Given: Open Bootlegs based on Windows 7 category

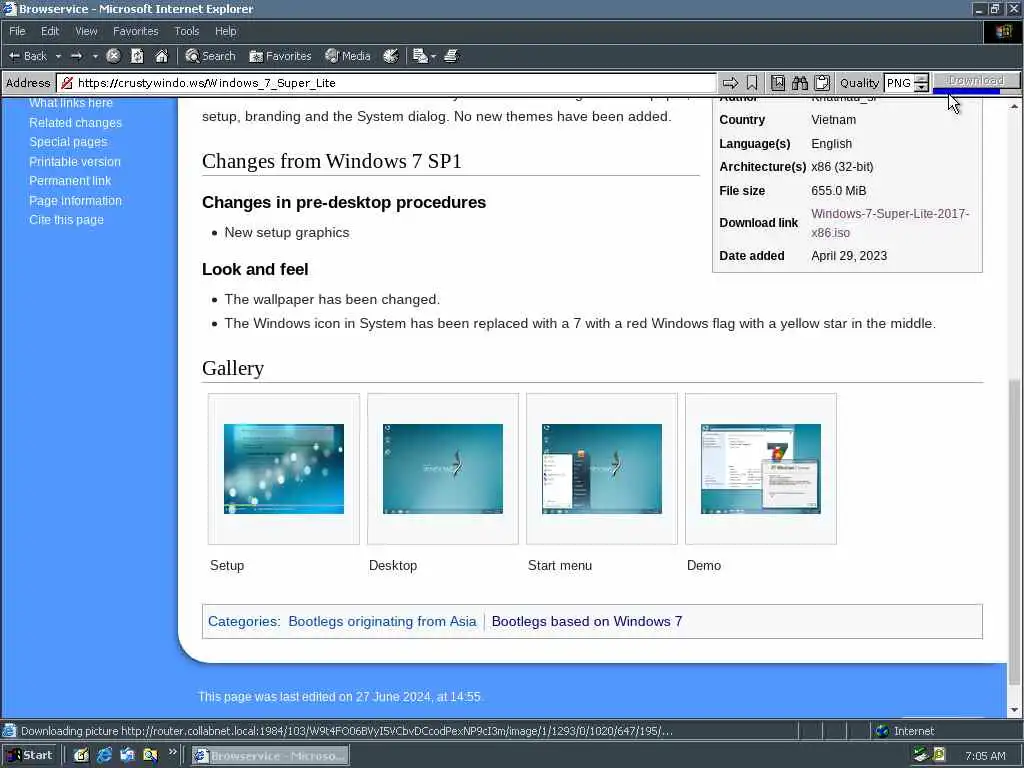Looking at the screenshot, I should [586, 621].
